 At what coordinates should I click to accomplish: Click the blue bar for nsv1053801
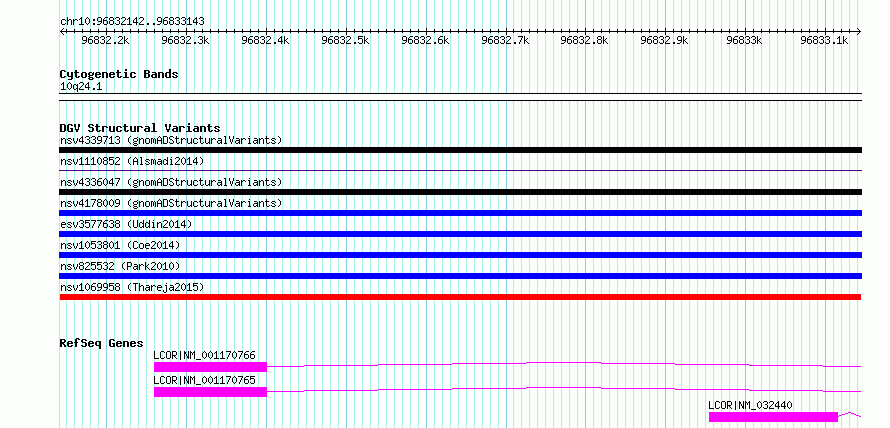(x=460, y=255)
